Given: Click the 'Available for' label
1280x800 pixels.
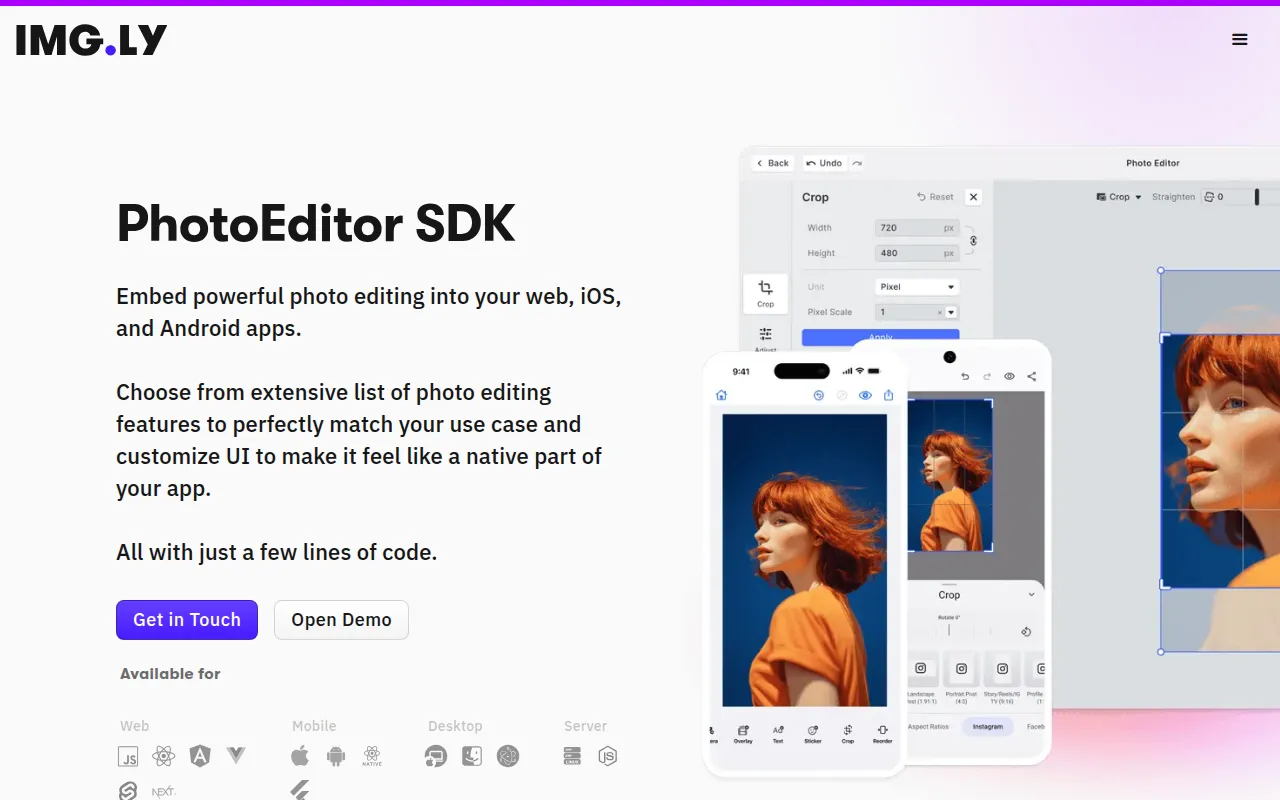Looking at the screenshot, I should coord(170,674).
